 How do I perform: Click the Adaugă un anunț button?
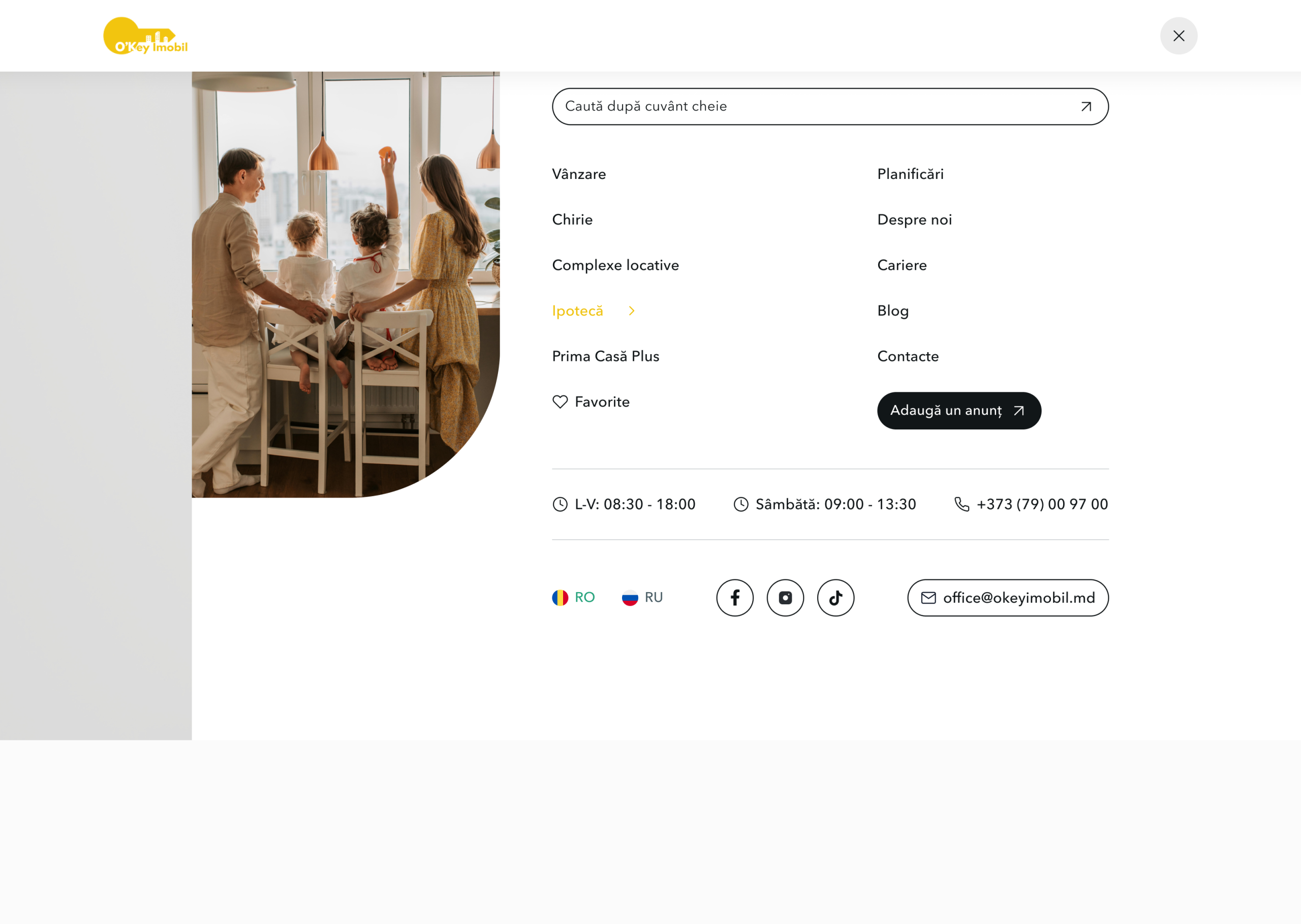[x=959, y=411]
